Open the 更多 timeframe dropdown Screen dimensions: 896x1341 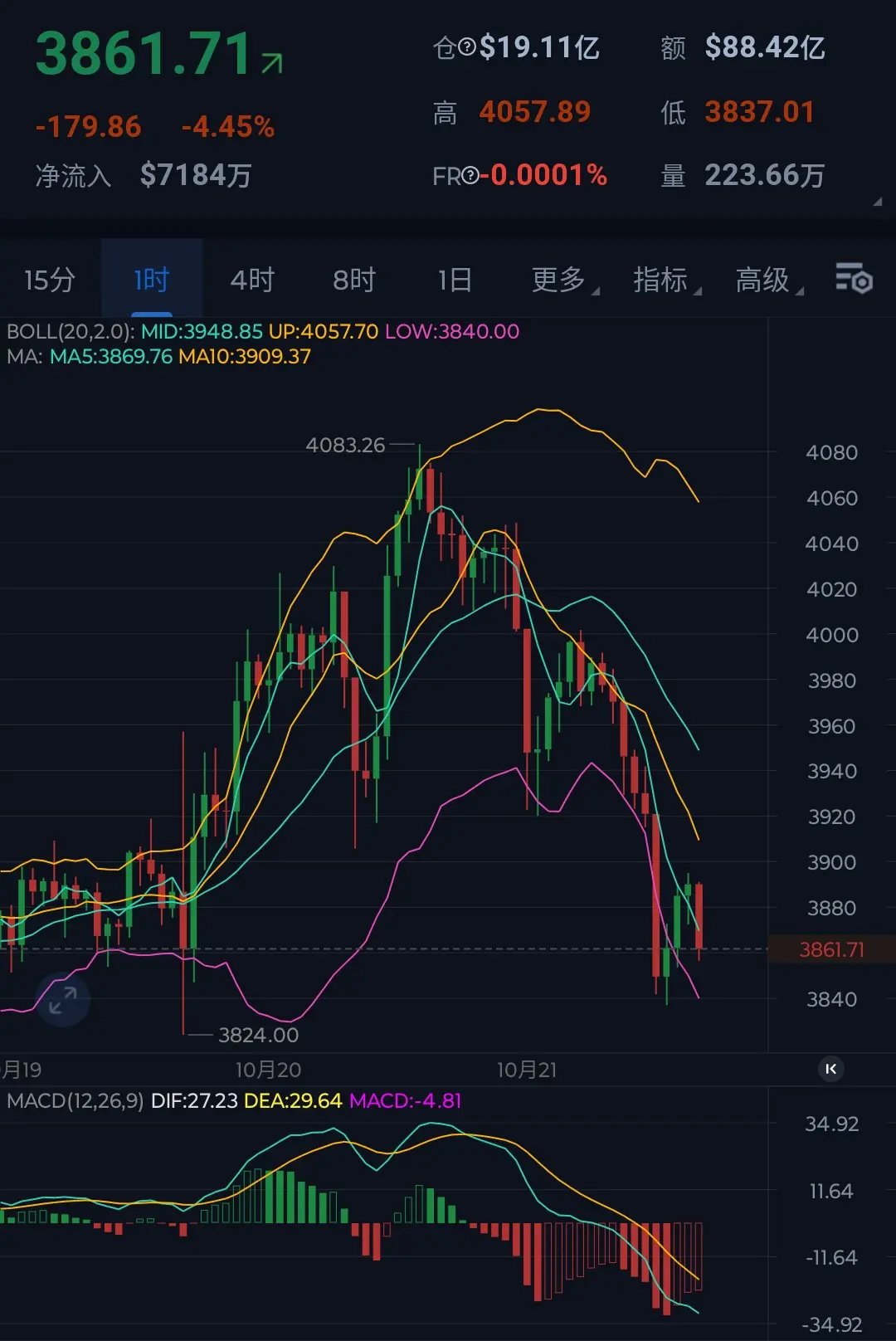click(x=565, y=280)
